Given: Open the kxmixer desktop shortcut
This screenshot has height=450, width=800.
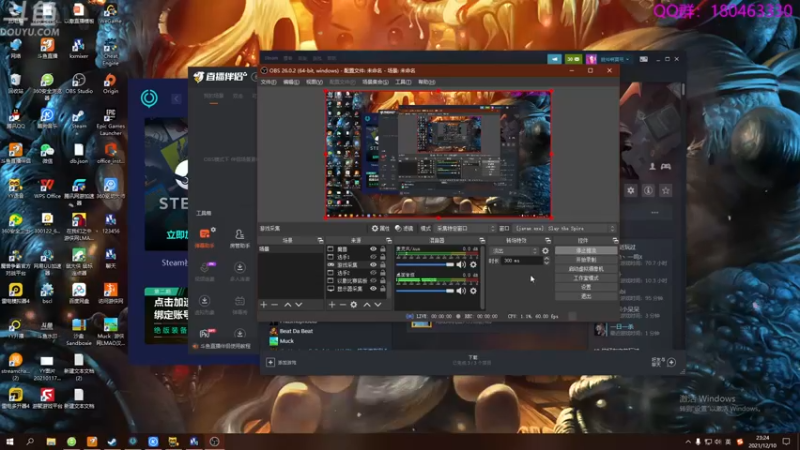Looking at the screenshot, I should 79,48.
